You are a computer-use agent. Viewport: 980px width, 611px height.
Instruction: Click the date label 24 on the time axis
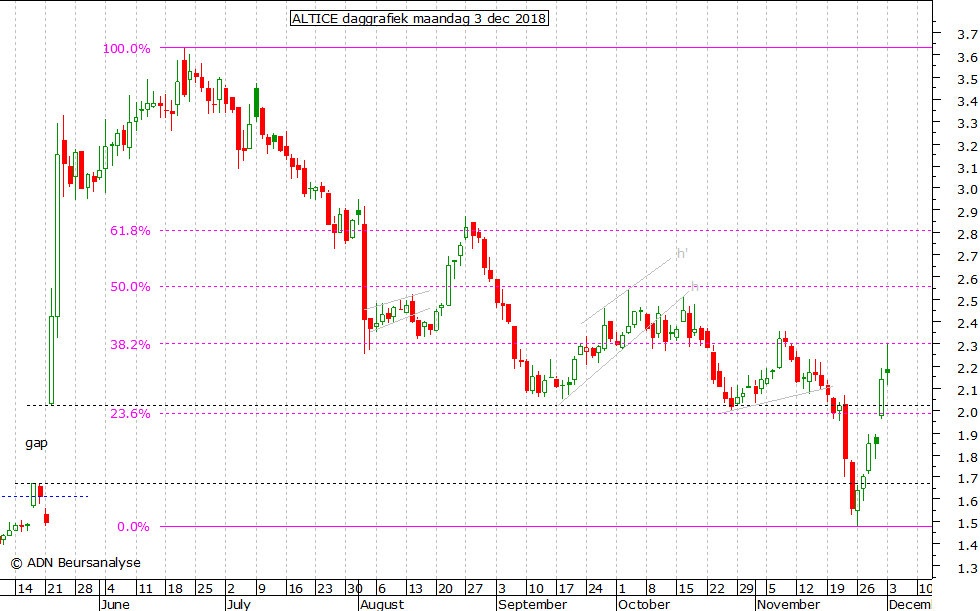595,589
